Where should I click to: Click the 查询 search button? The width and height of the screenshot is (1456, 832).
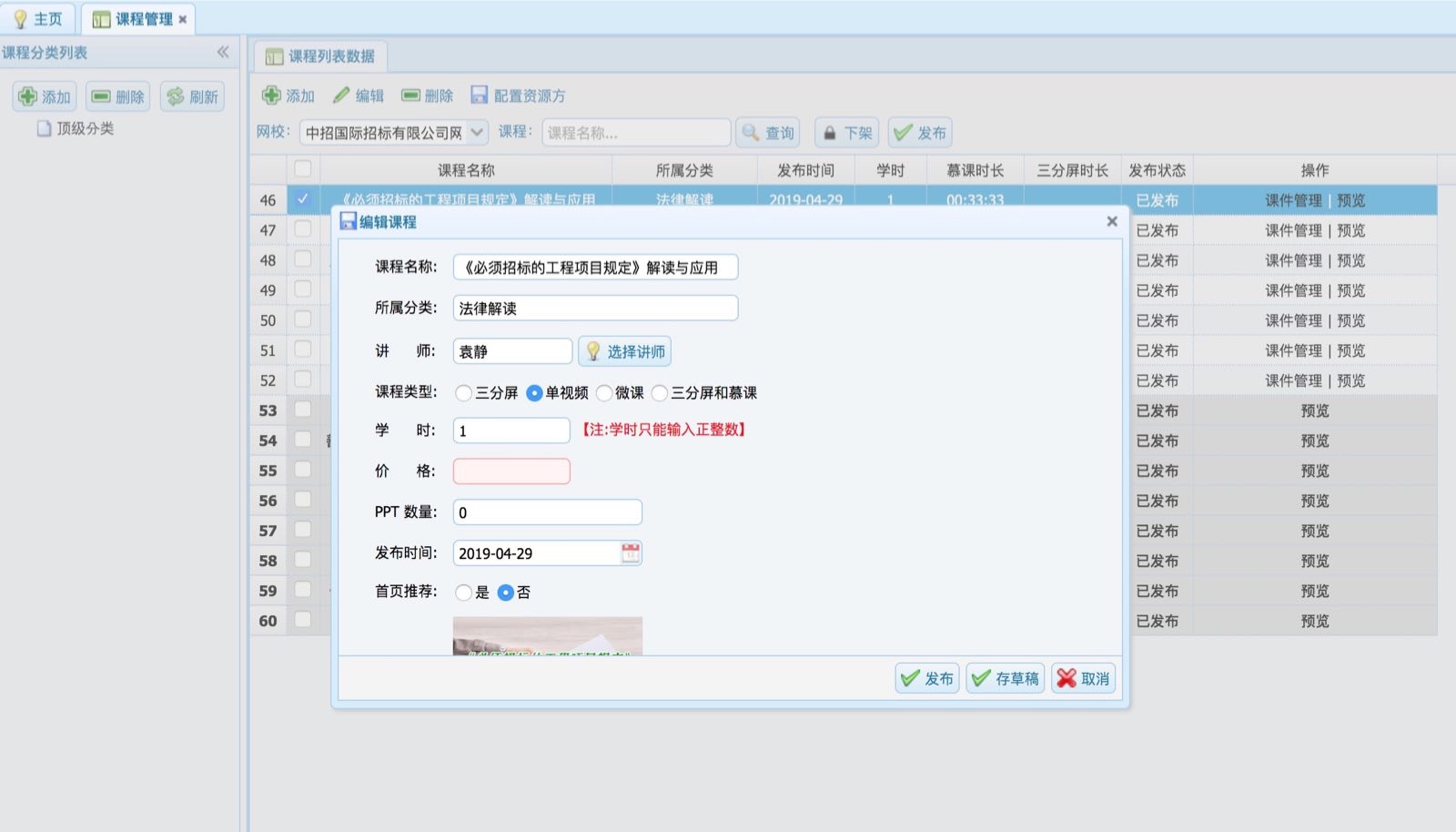tap(767, 133)
